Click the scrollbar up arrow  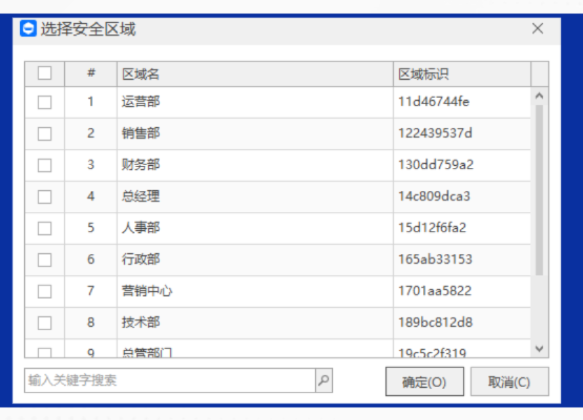(539, 96)
